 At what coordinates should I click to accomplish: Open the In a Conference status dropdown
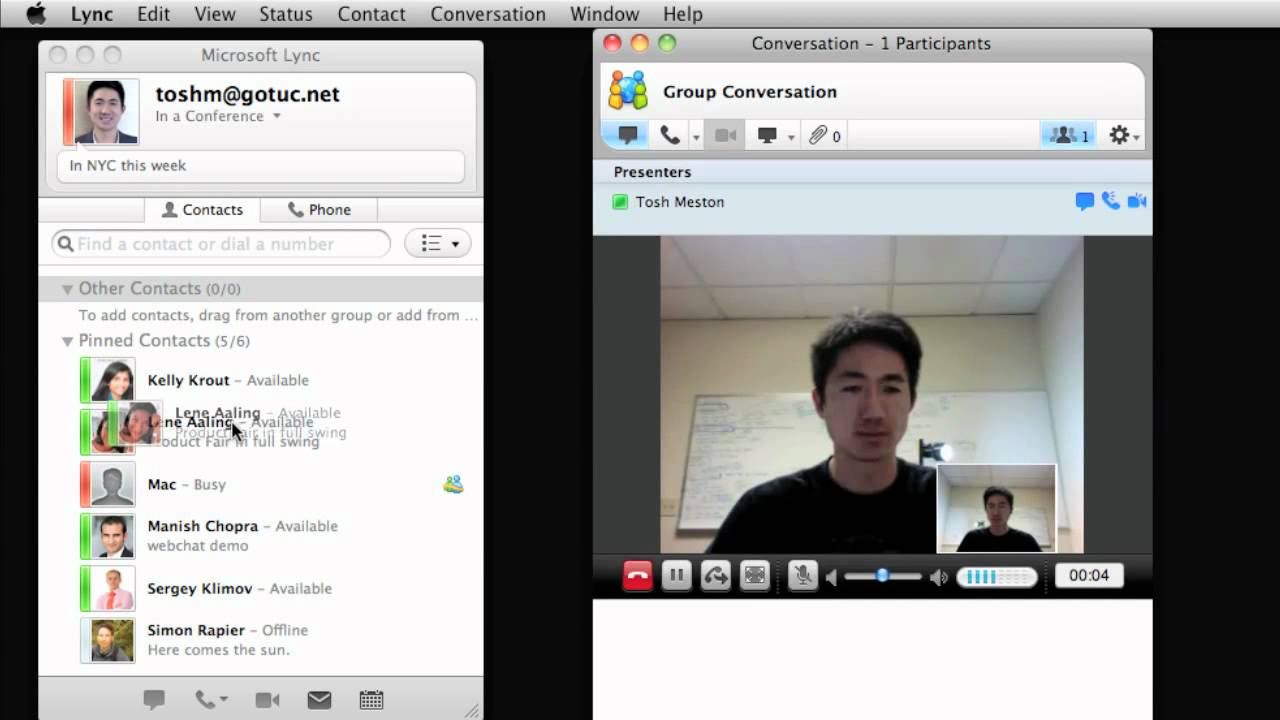tap(218, 116)
